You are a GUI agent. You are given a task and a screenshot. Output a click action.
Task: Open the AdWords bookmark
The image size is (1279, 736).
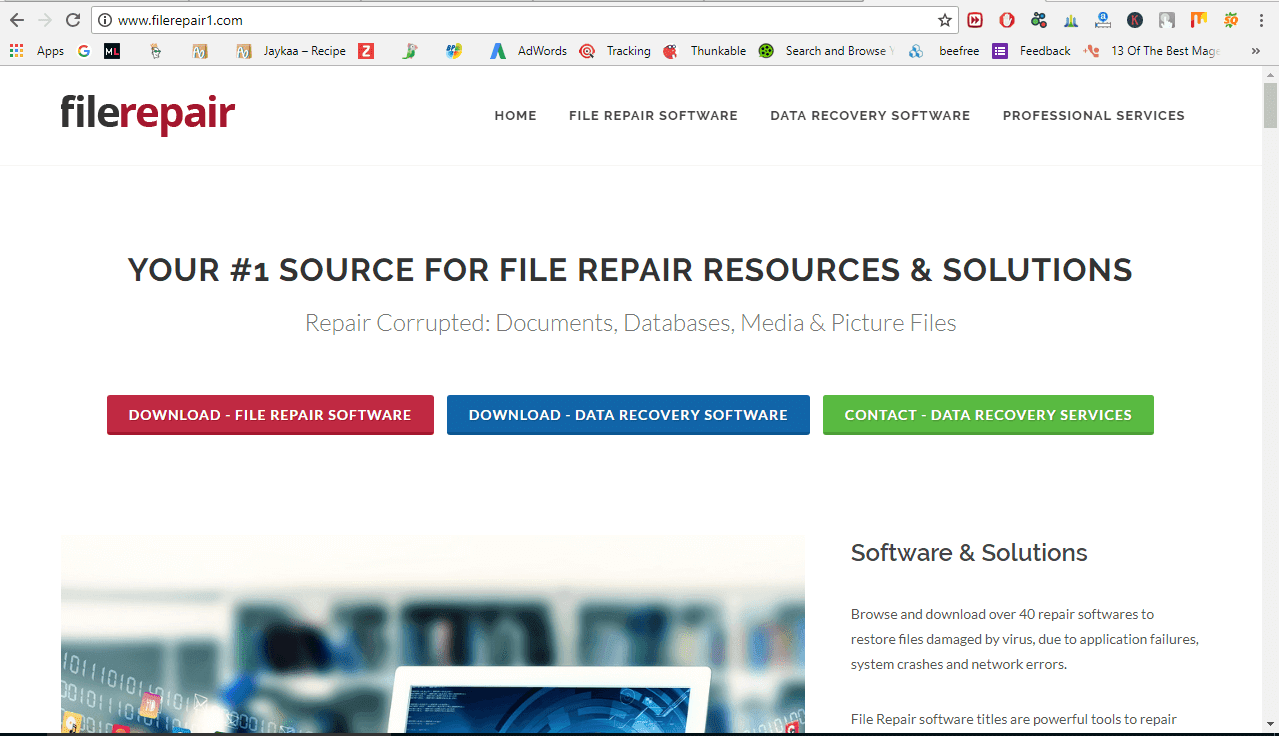529,51
